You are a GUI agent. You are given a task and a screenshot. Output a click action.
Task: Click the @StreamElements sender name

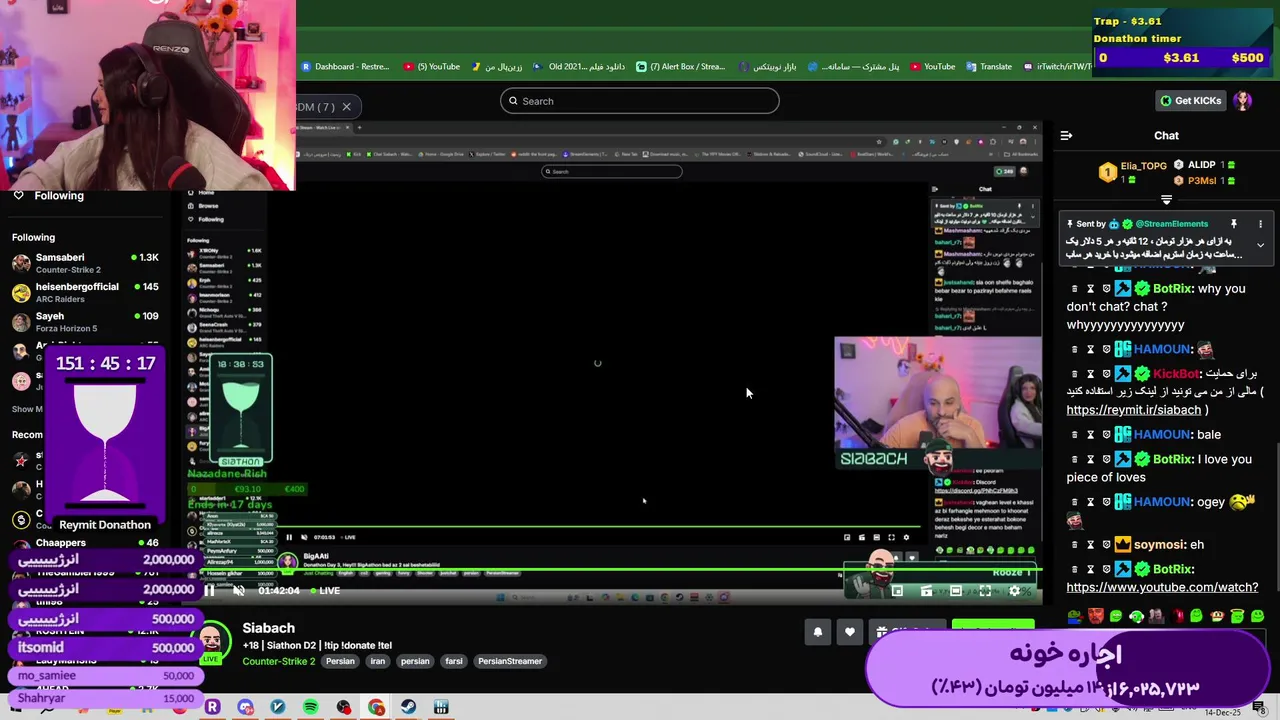(1171, 224)
